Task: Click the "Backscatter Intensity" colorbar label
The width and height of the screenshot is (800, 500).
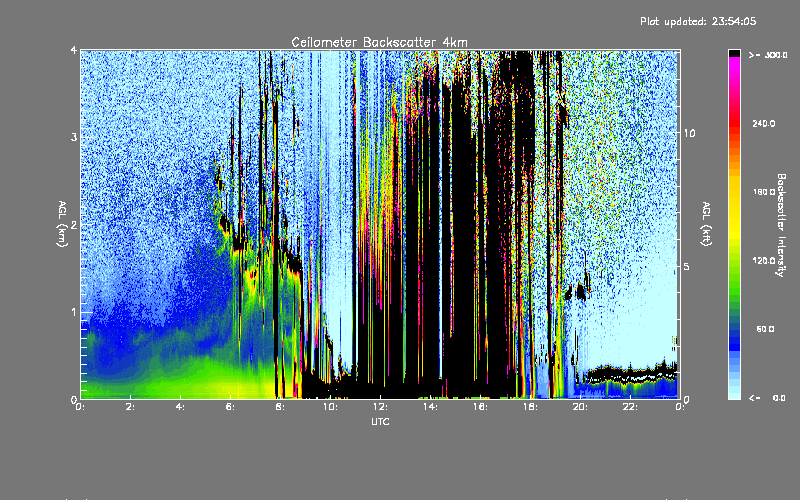Action: point(781,225)
